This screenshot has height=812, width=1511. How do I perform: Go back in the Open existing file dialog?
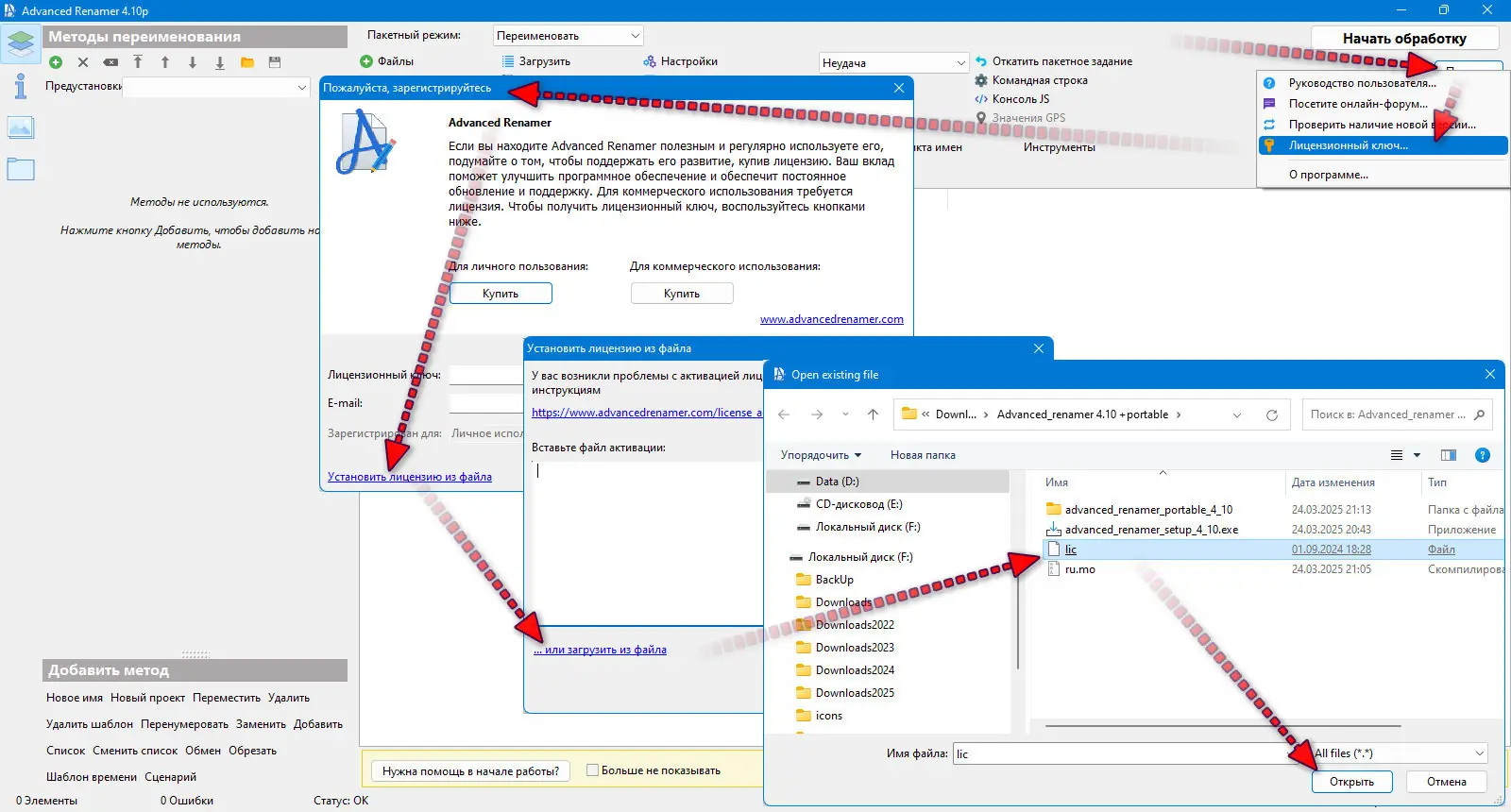click(784, 414)
